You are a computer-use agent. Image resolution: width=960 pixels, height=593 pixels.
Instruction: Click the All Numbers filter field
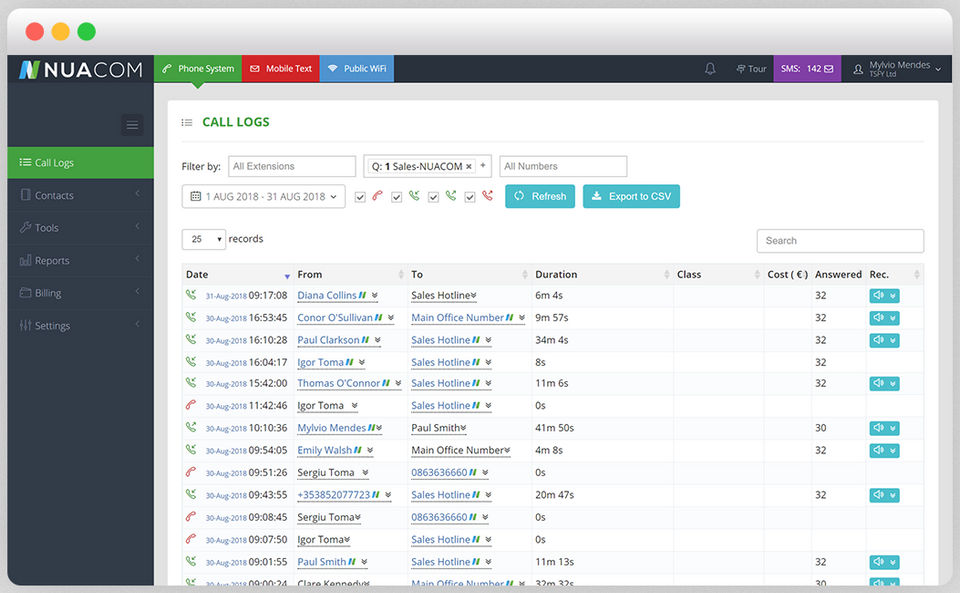563,166
